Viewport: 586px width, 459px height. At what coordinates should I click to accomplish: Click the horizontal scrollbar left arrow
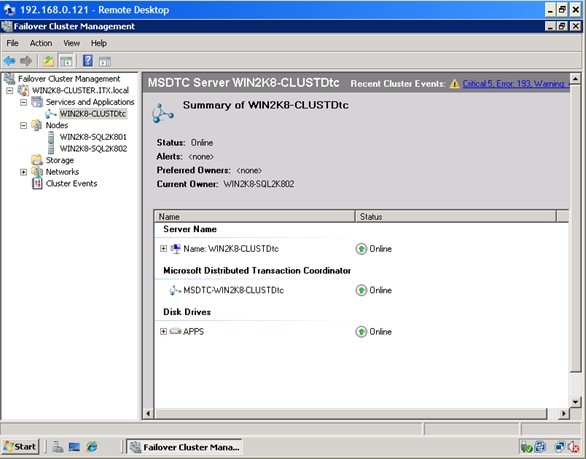click(148, 413)
